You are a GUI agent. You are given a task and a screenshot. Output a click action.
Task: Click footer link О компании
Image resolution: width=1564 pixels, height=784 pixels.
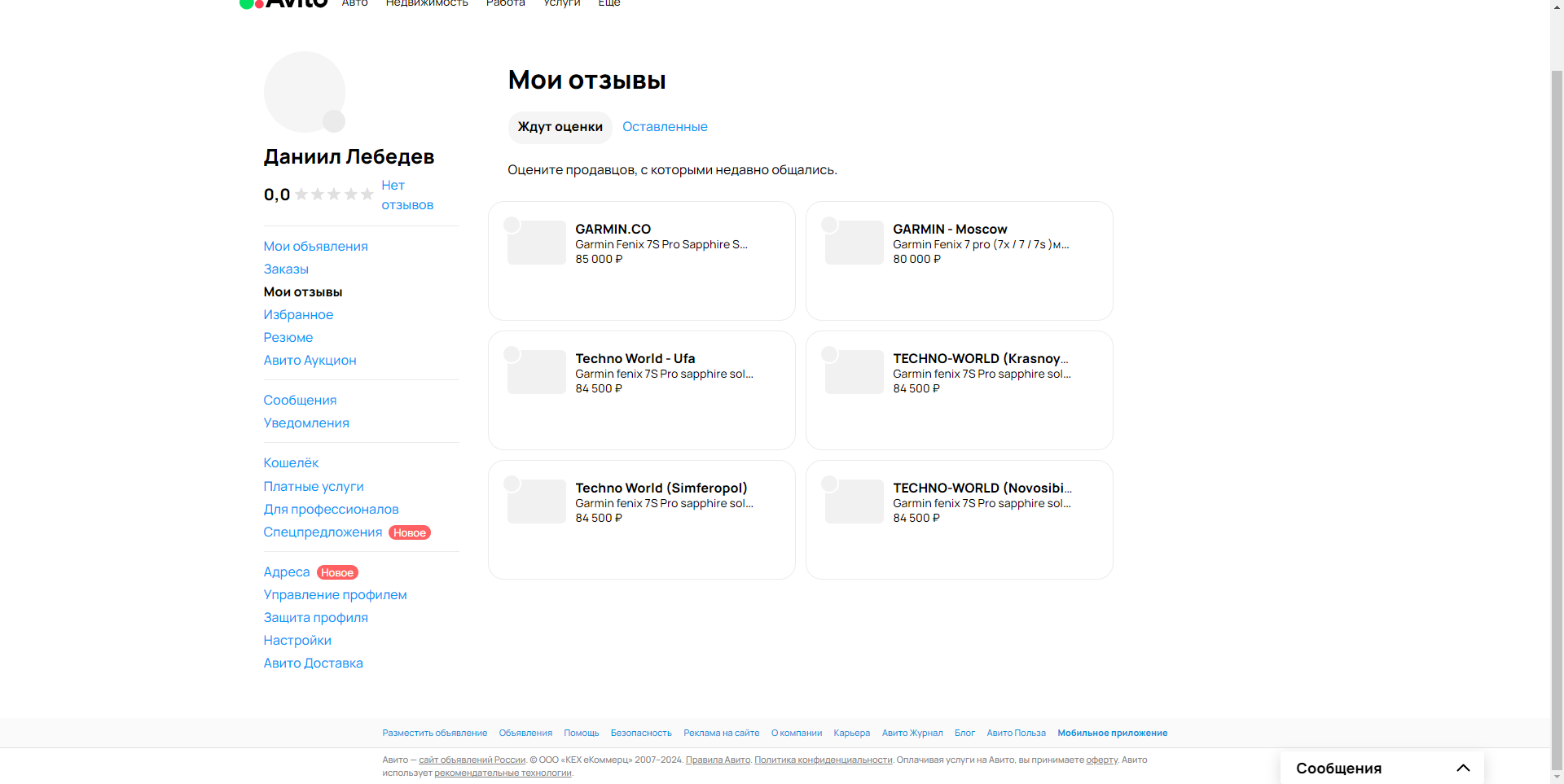797,734
